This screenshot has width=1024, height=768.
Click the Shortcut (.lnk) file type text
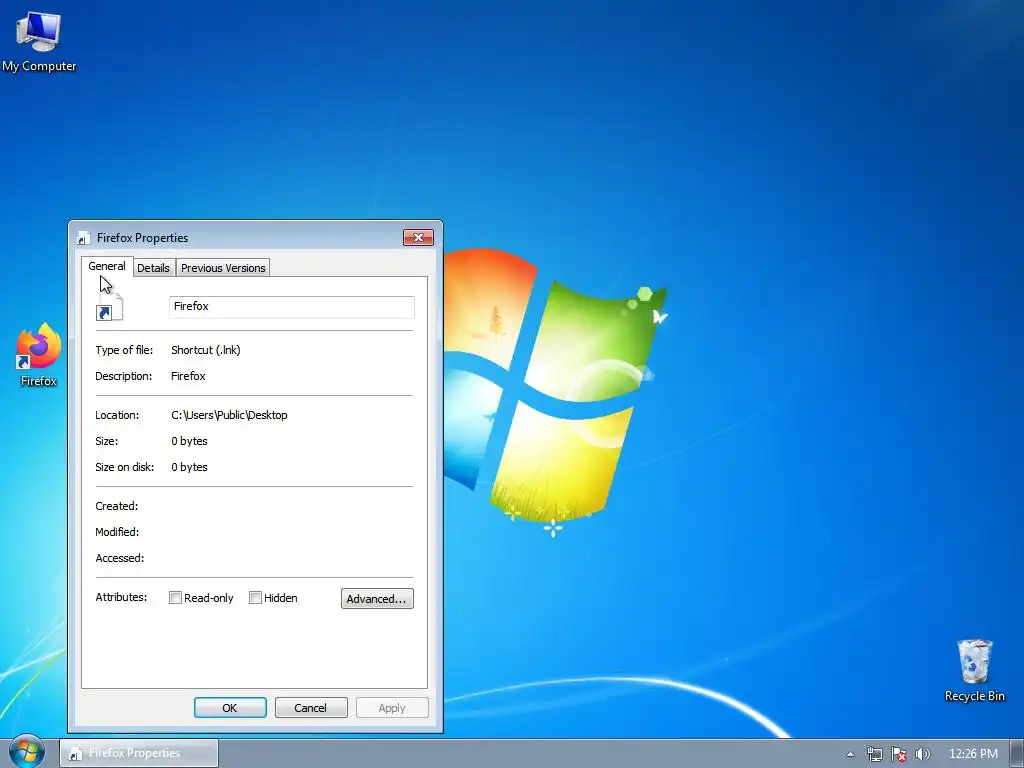206,350
